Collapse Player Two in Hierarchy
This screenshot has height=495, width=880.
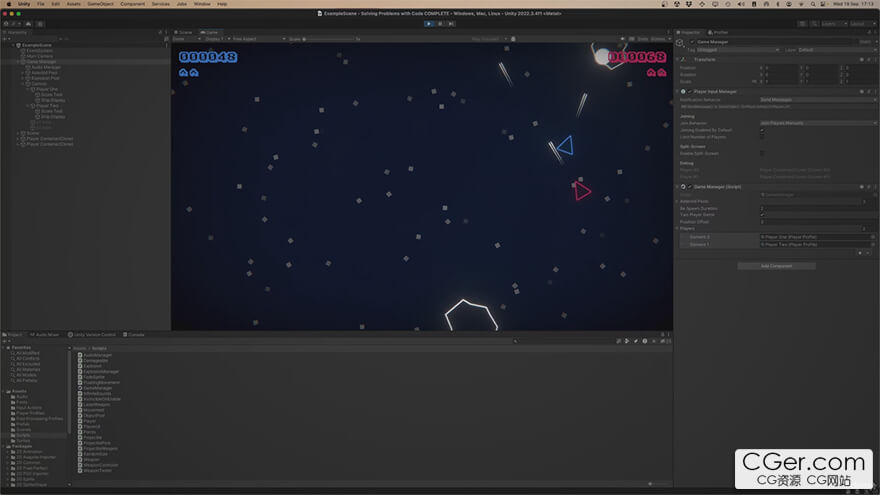point(28,106)
